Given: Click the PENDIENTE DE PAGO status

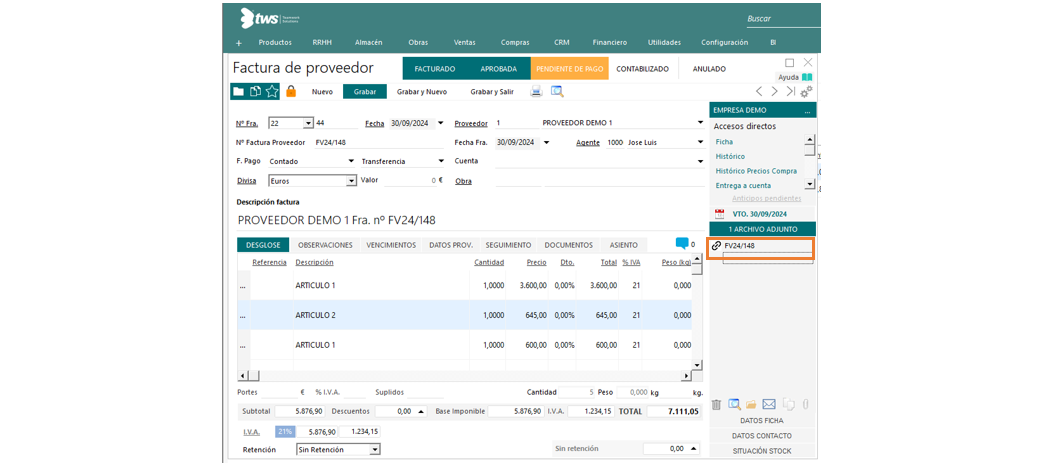Looking at the screenshot, I should click(569, 69).
